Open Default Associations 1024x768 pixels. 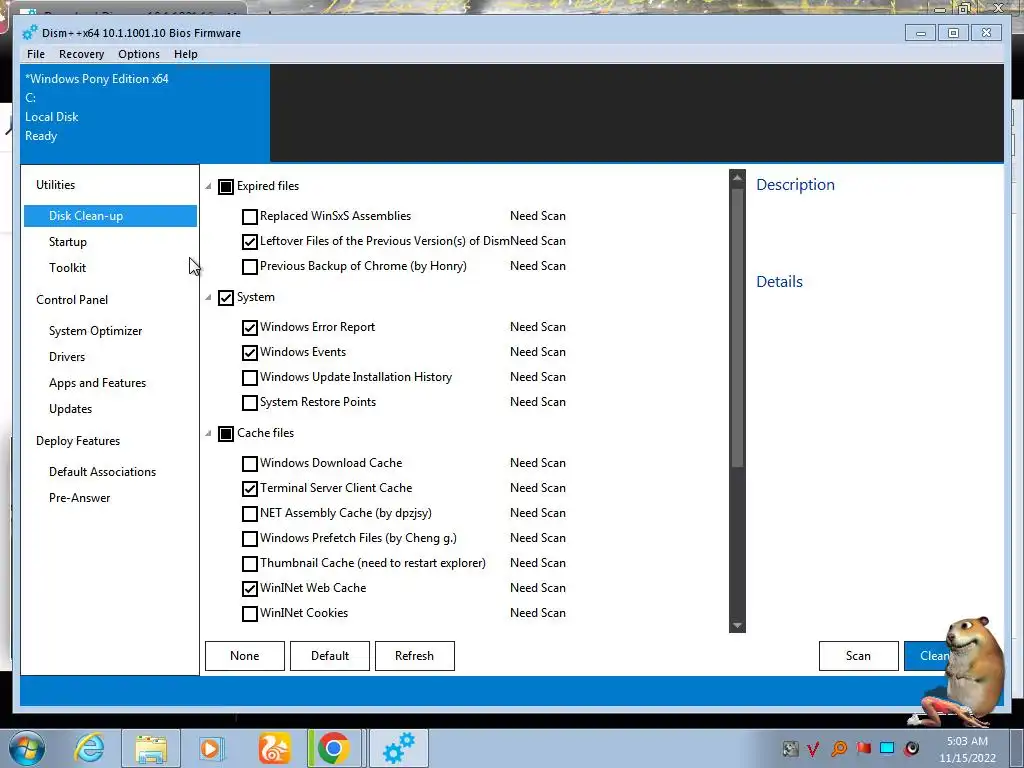103,472
